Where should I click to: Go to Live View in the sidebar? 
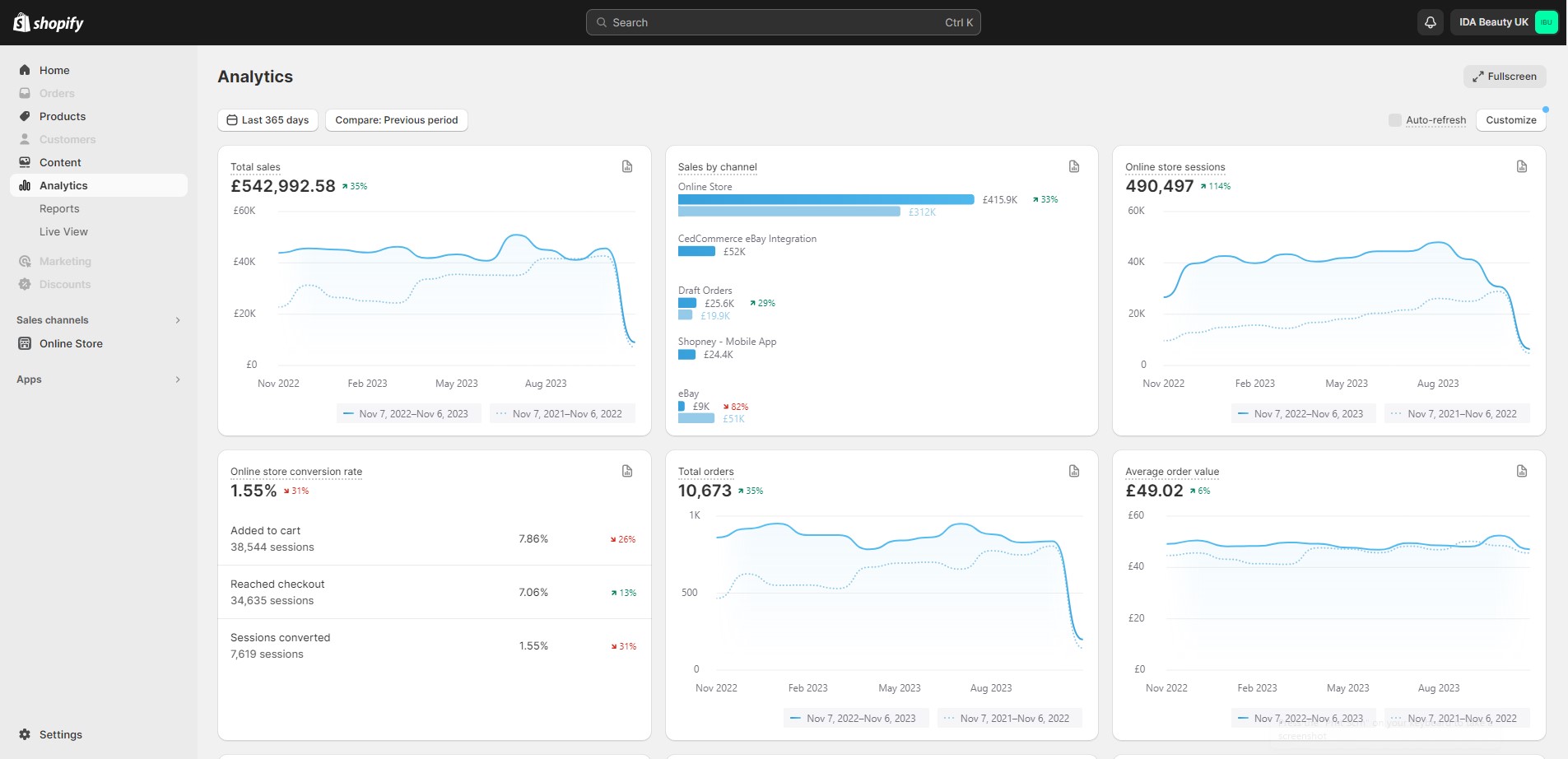tap(63, 232)
